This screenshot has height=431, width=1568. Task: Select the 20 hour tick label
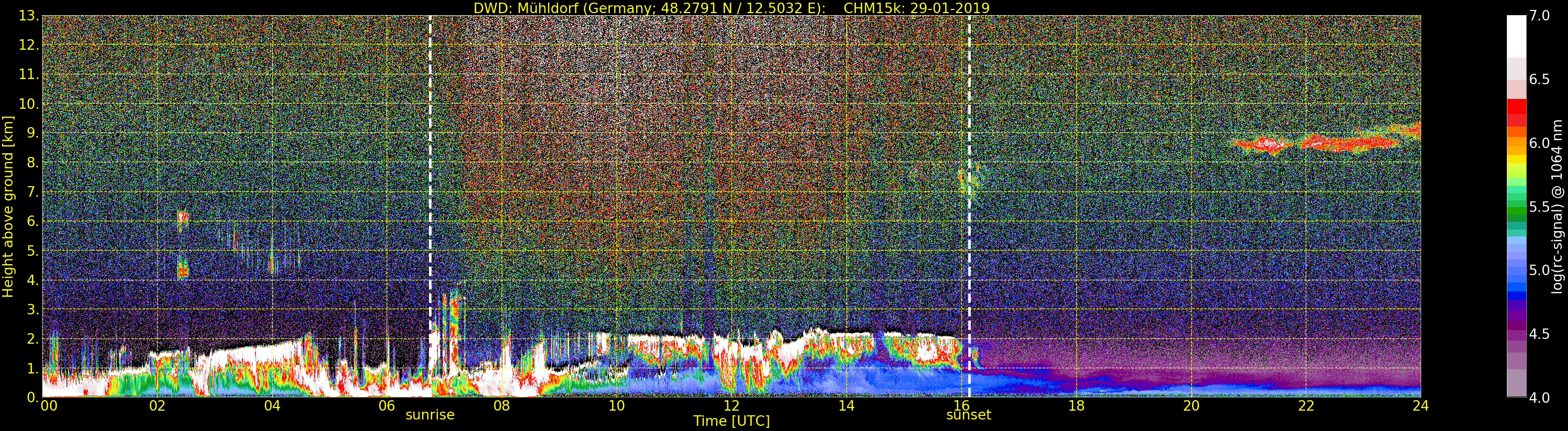click(x=1191, y=406)
